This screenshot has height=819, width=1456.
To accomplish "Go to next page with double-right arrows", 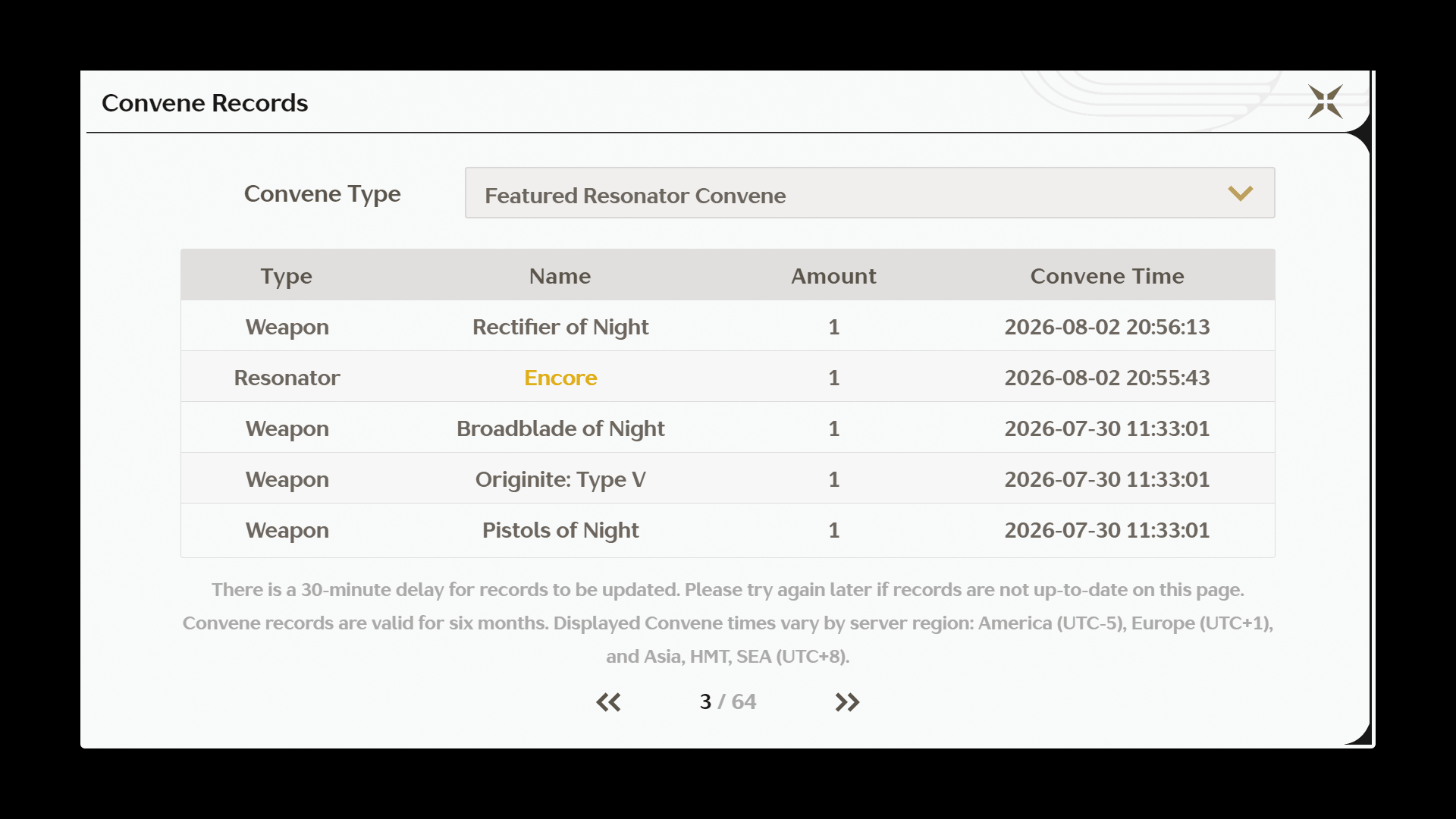I will click(x=847, y=702).
